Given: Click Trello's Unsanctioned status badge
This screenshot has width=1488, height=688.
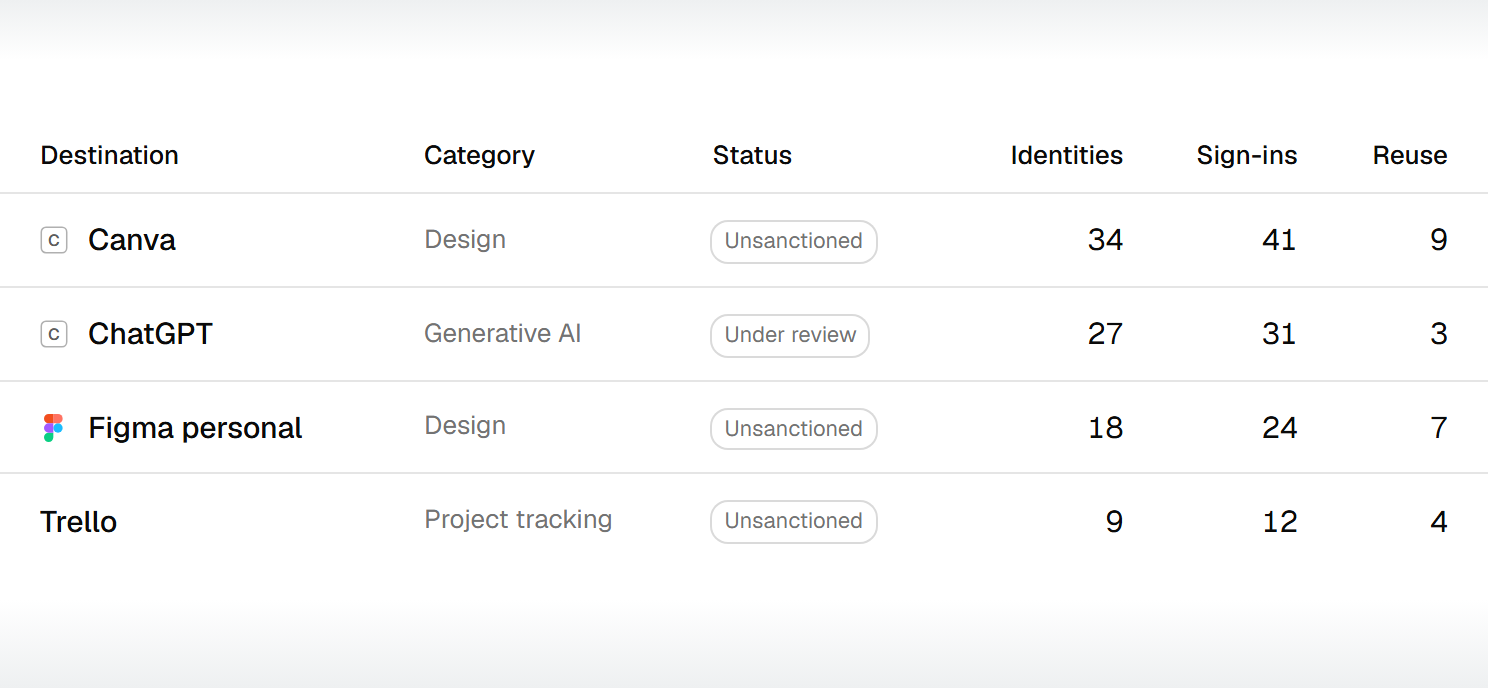Looking at the screenshot, I should point(794,521).
